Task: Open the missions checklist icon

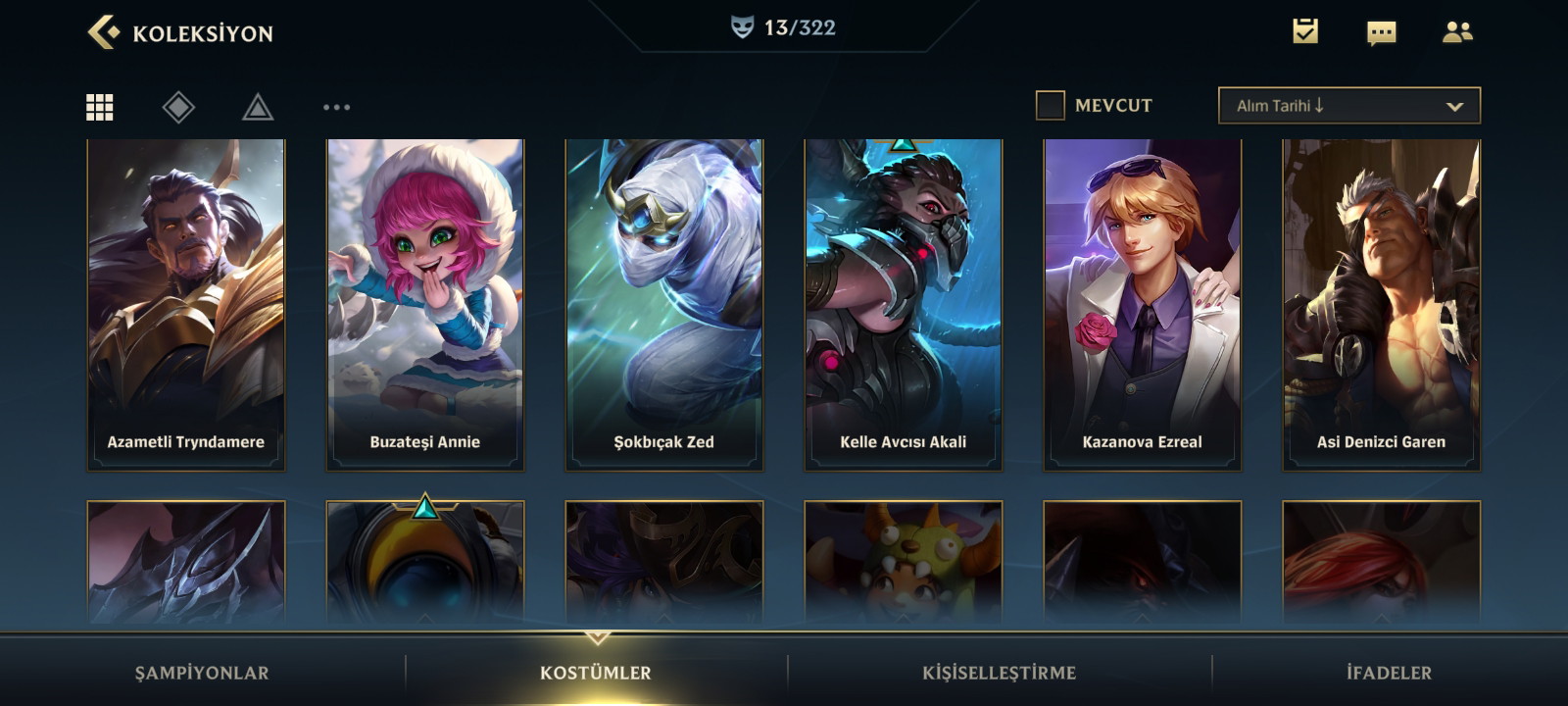Action: 1304,31
